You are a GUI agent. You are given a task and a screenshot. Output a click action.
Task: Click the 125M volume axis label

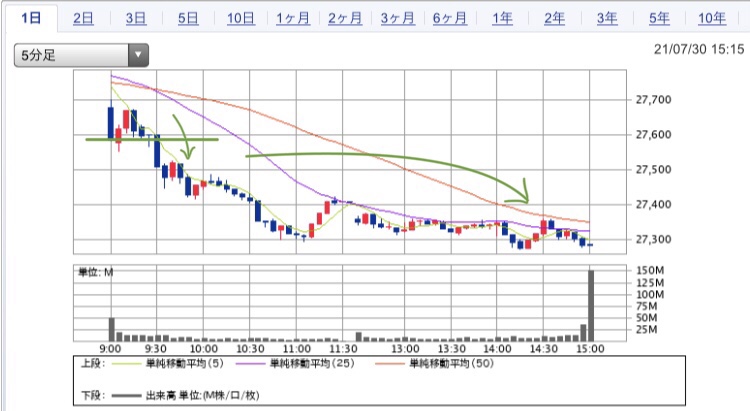pos(650,282)
